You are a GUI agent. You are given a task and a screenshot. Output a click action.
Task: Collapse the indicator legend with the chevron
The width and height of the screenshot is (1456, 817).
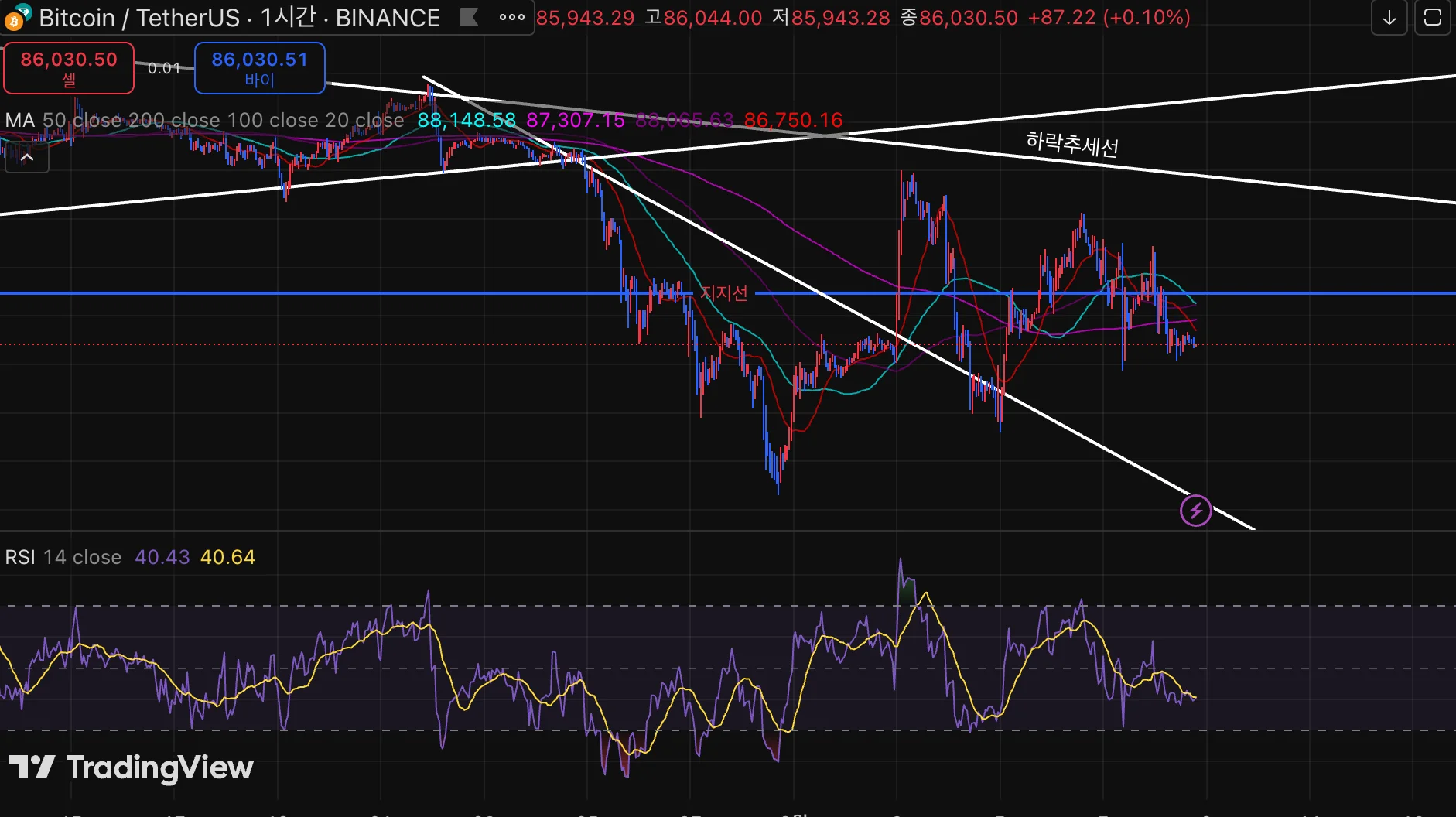(x=27, y=158)
